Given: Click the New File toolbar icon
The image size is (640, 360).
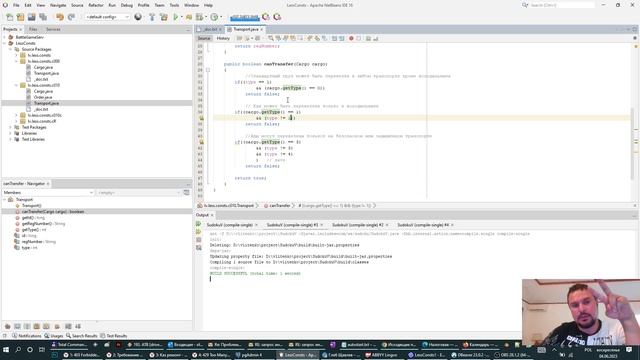Looking at the screenshot, I should [9, 17].
